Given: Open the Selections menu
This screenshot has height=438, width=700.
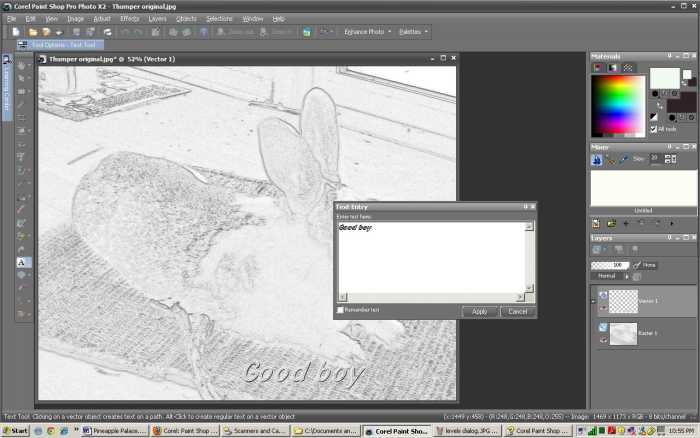Looking at the screenshot, I should point(219,19).
